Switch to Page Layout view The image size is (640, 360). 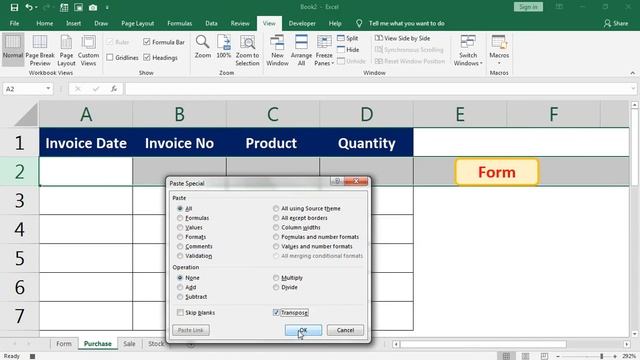(66, 51)
